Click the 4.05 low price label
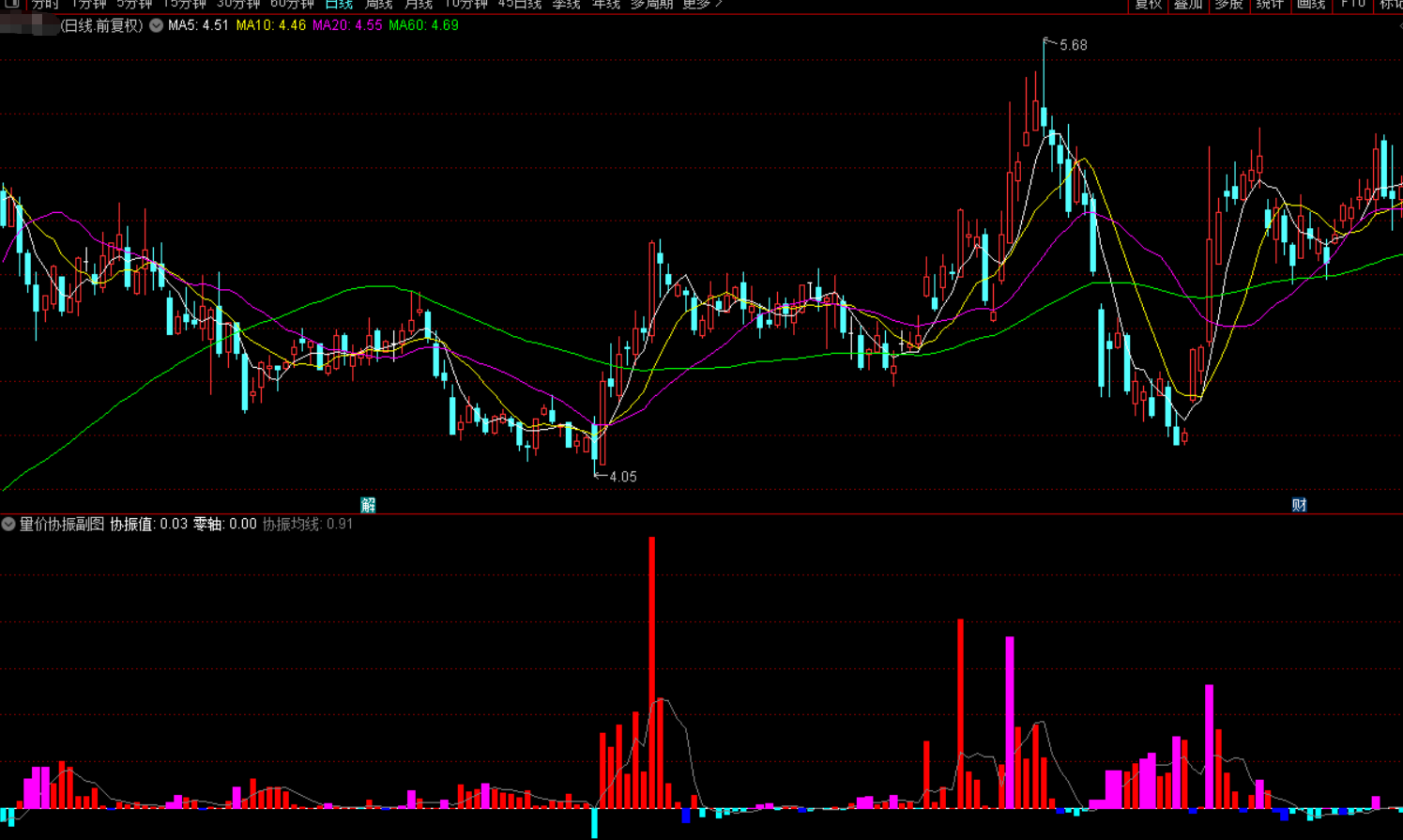This screenshot has width=1403, height=840. 623,477
